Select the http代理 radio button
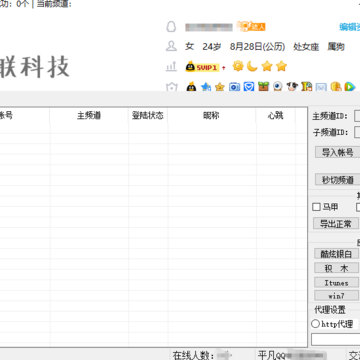Image resolution: width=360 pixels, height=360 pixels. (x=315, y=323)
